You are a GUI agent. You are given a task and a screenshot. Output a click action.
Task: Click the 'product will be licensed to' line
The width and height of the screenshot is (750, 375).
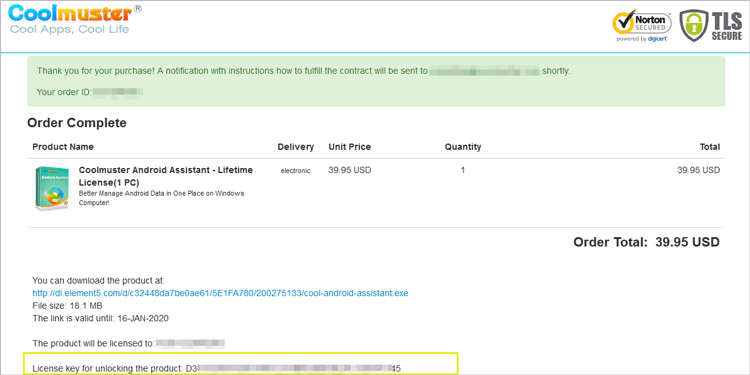point(128,343)
